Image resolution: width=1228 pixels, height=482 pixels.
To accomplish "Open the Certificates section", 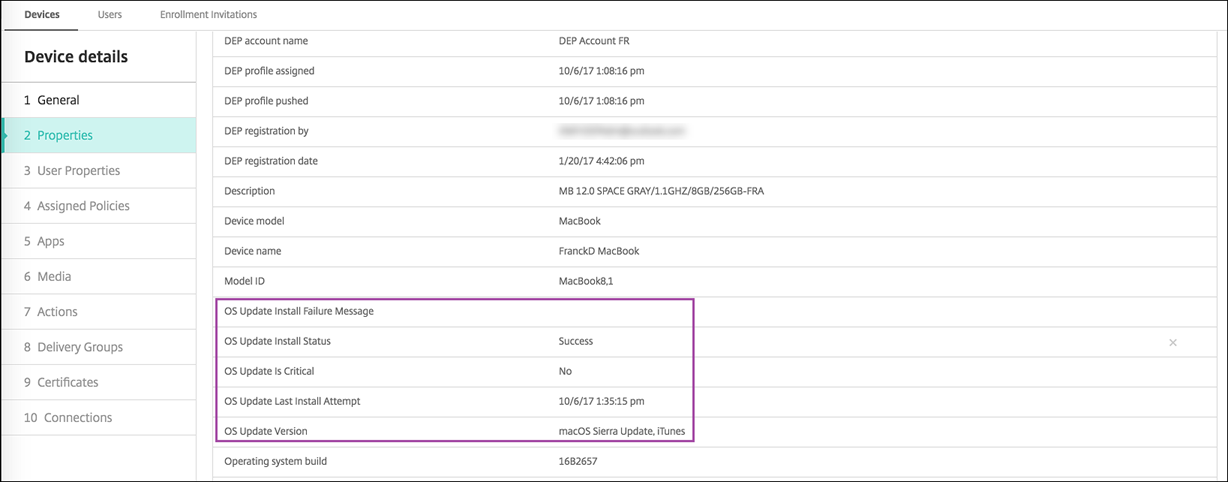I will [68, 382].
